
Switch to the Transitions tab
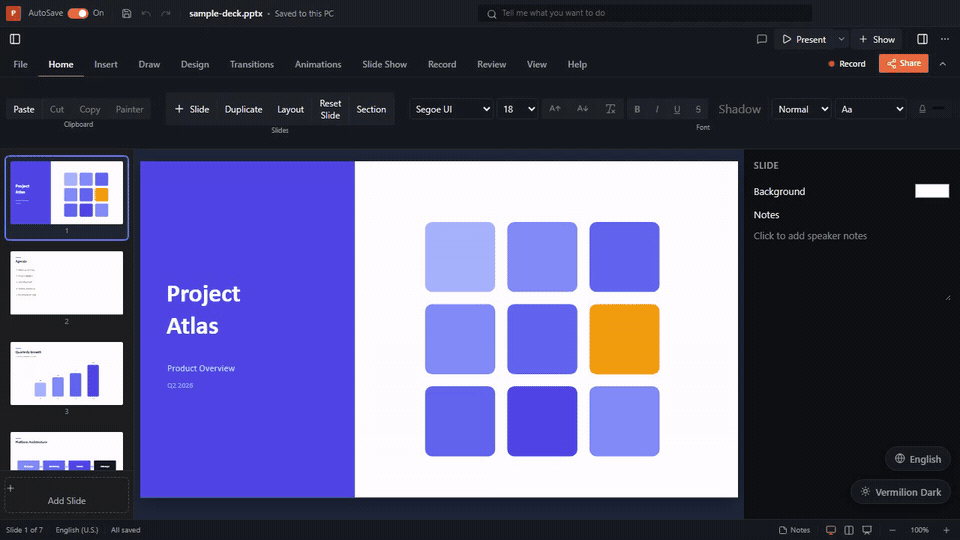[252, 64]
